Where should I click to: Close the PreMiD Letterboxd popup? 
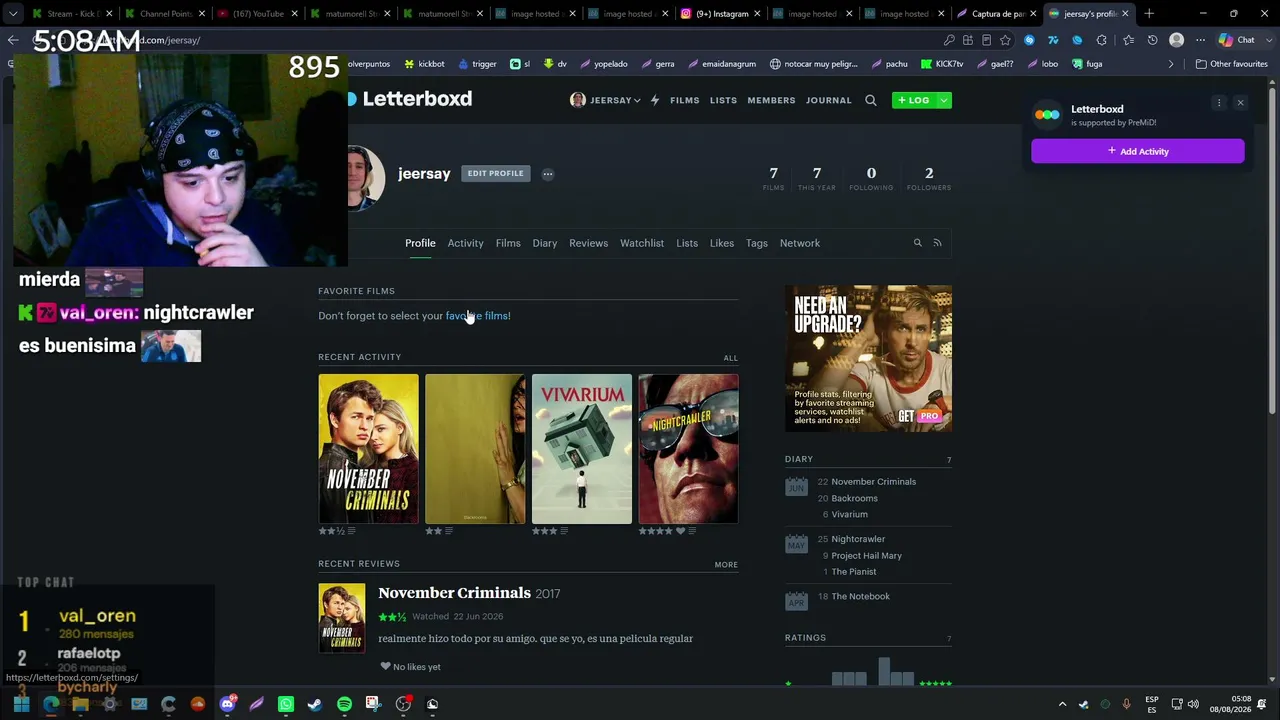[x=1240, y=103]
